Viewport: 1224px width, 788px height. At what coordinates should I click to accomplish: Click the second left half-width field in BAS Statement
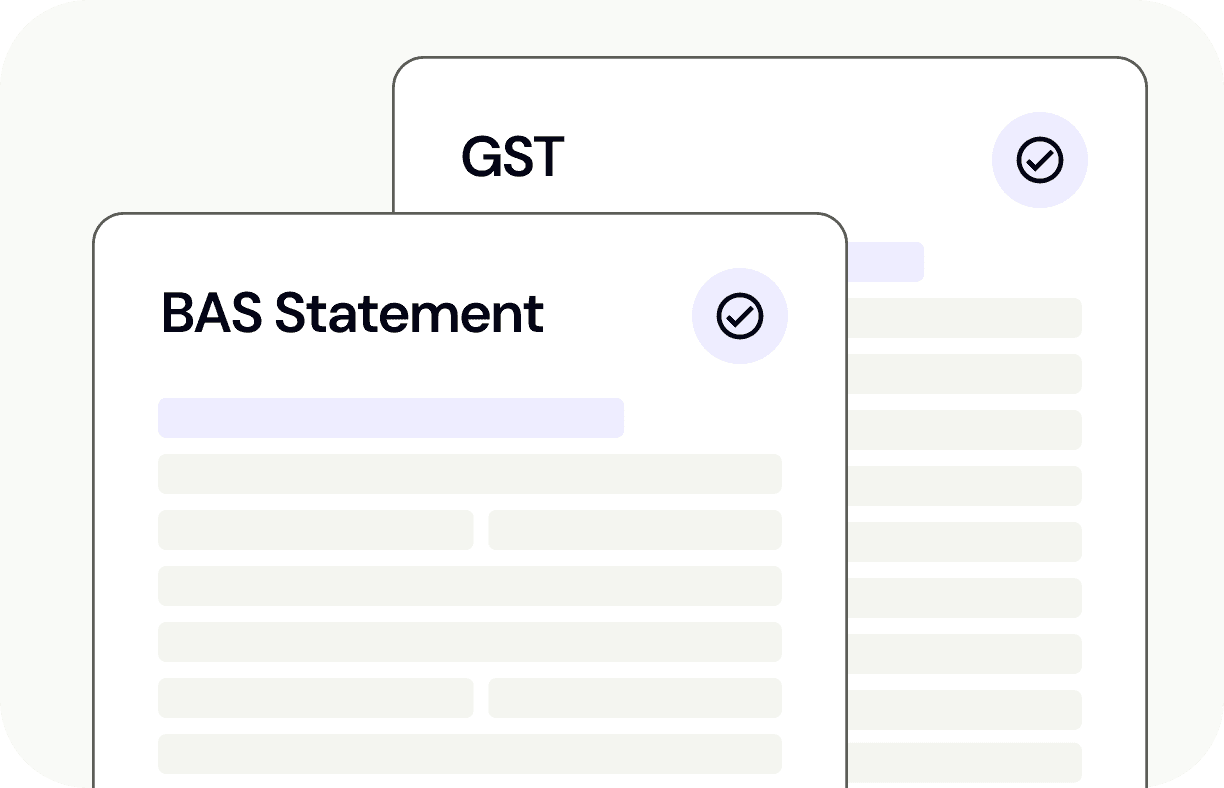click(x=315, y=698)
